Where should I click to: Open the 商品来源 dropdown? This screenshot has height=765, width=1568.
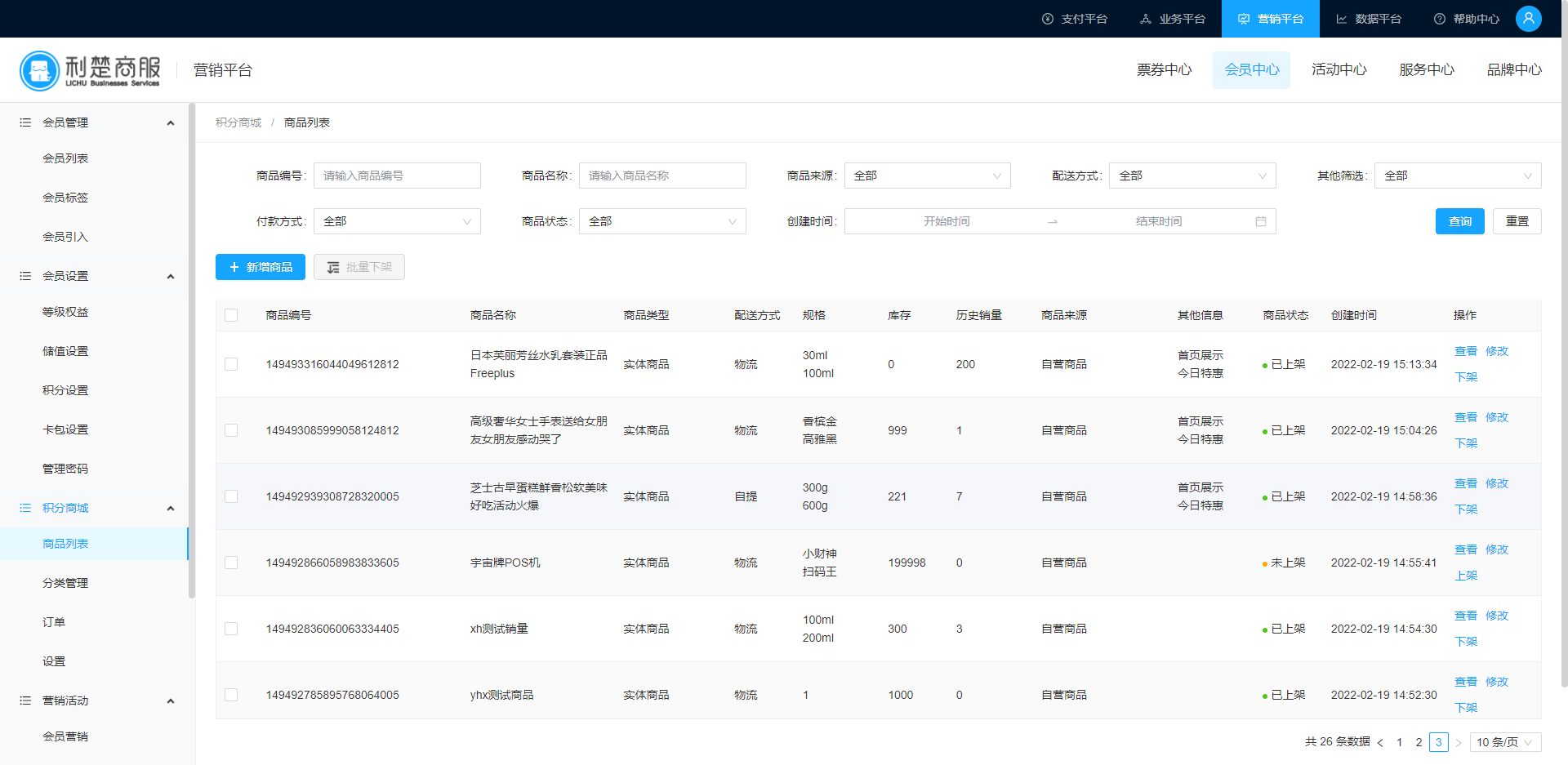pos(927,176)
